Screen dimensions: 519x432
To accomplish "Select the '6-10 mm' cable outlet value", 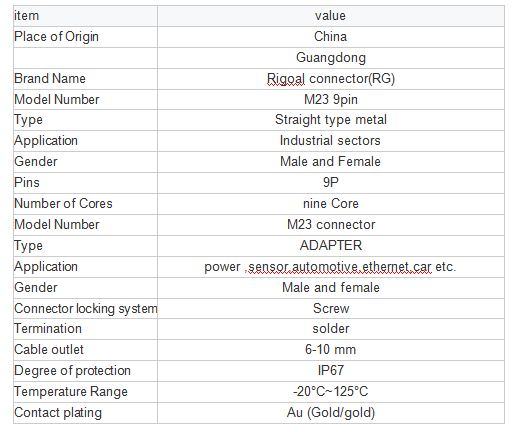I will (x=331, y=350).
